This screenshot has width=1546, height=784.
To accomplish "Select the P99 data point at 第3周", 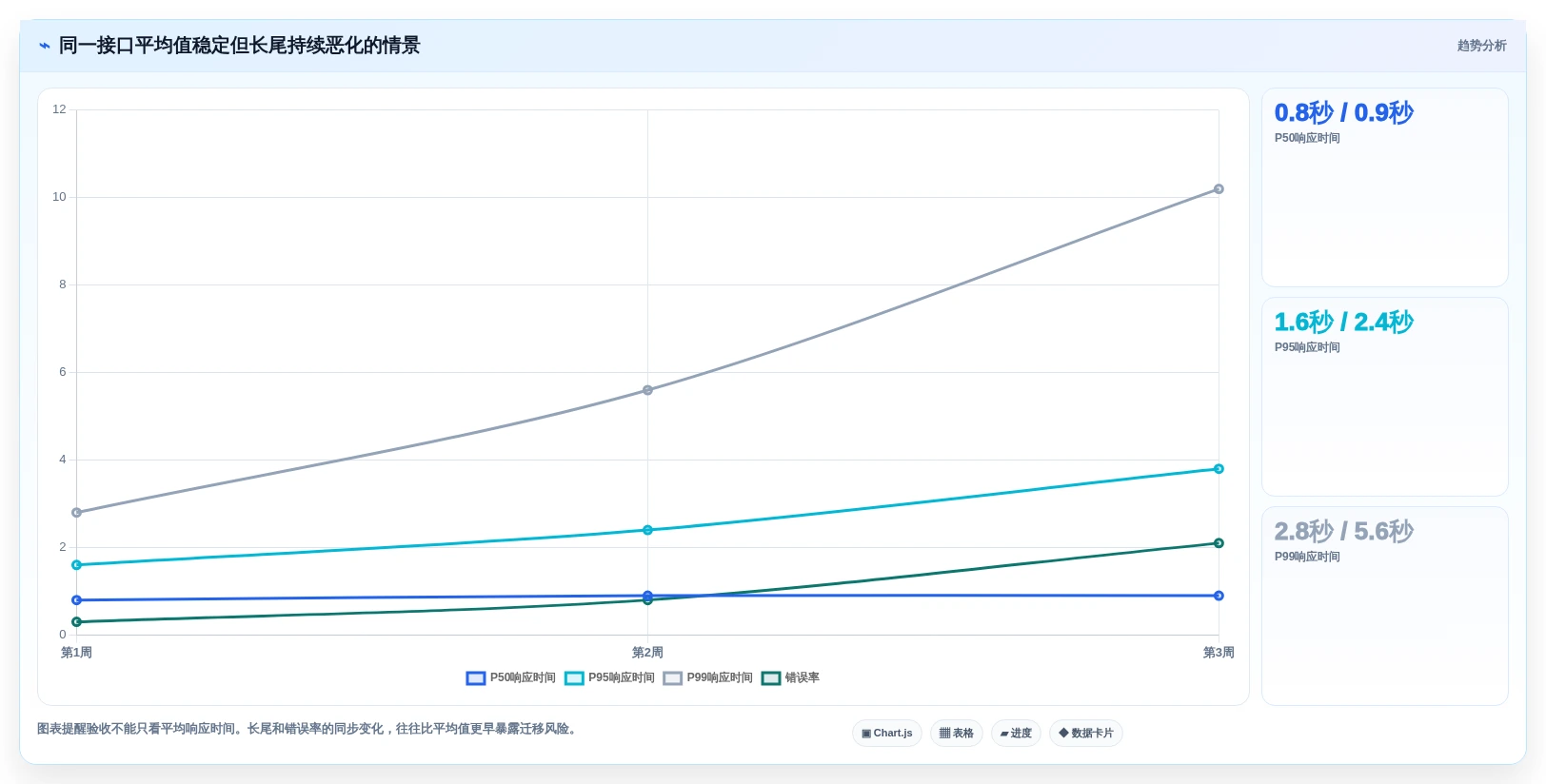I will [x=1219, y=189].
